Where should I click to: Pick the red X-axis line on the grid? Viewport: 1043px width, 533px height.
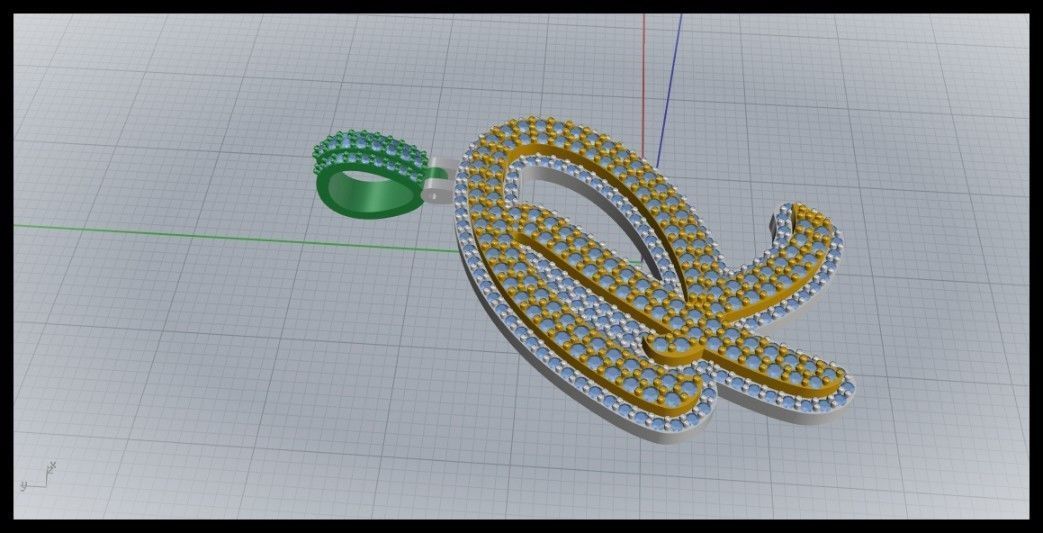pos(643,85)
